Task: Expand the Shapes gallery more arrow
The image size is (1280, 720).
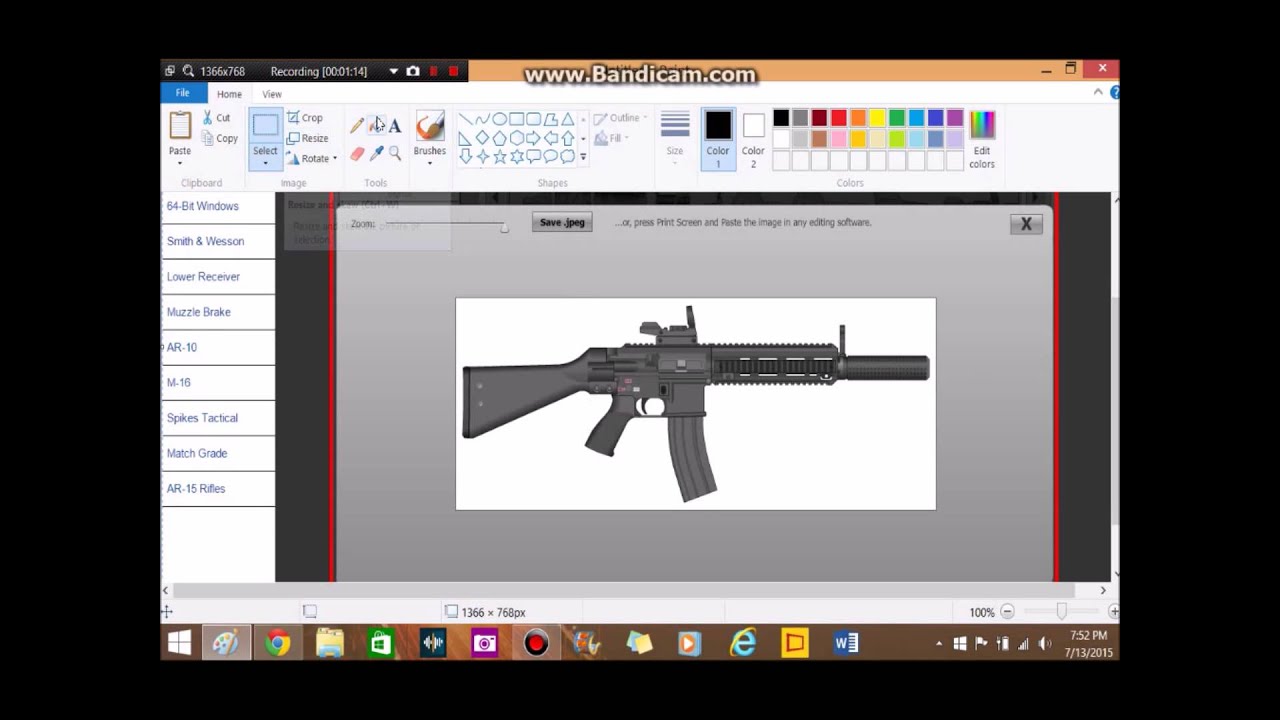Action: pyautogui.click(x=583, y=157)
